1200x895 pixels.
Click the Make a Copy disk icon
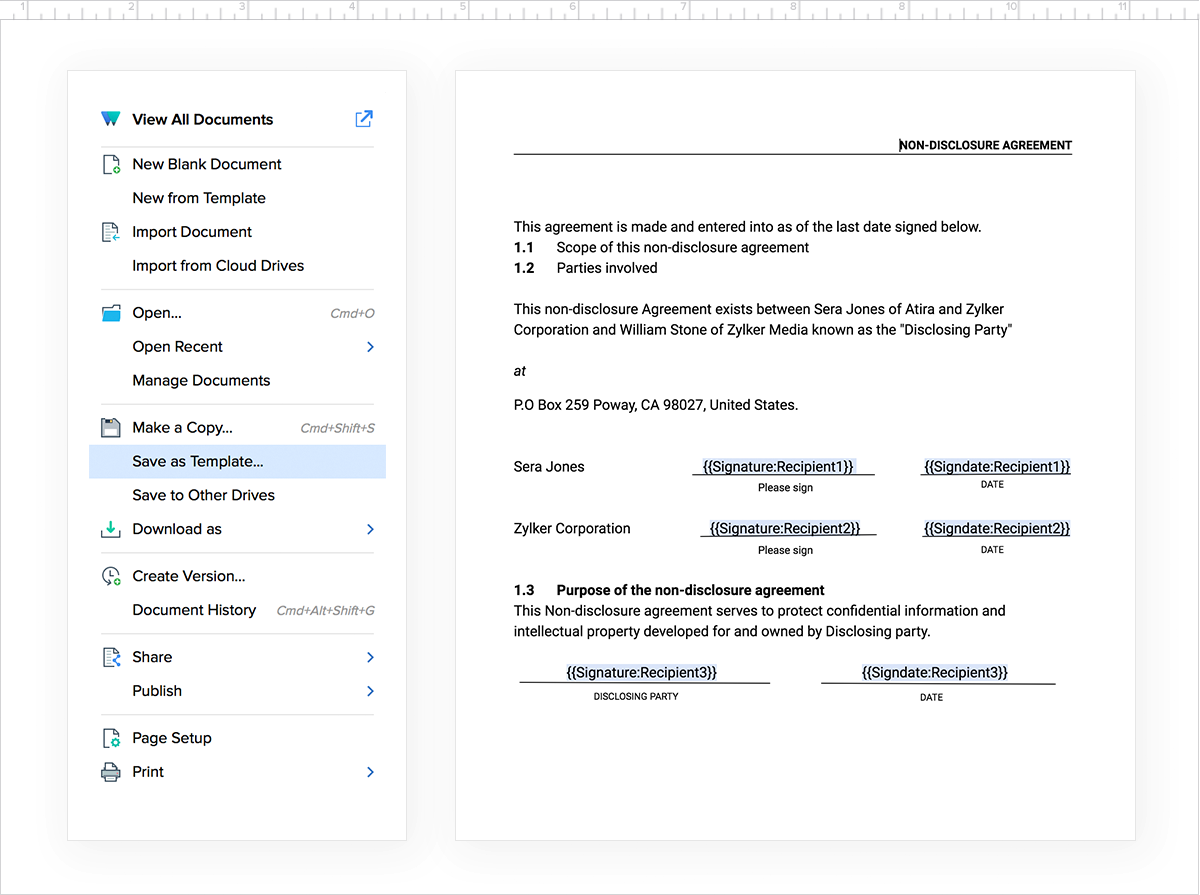point(111,428)
